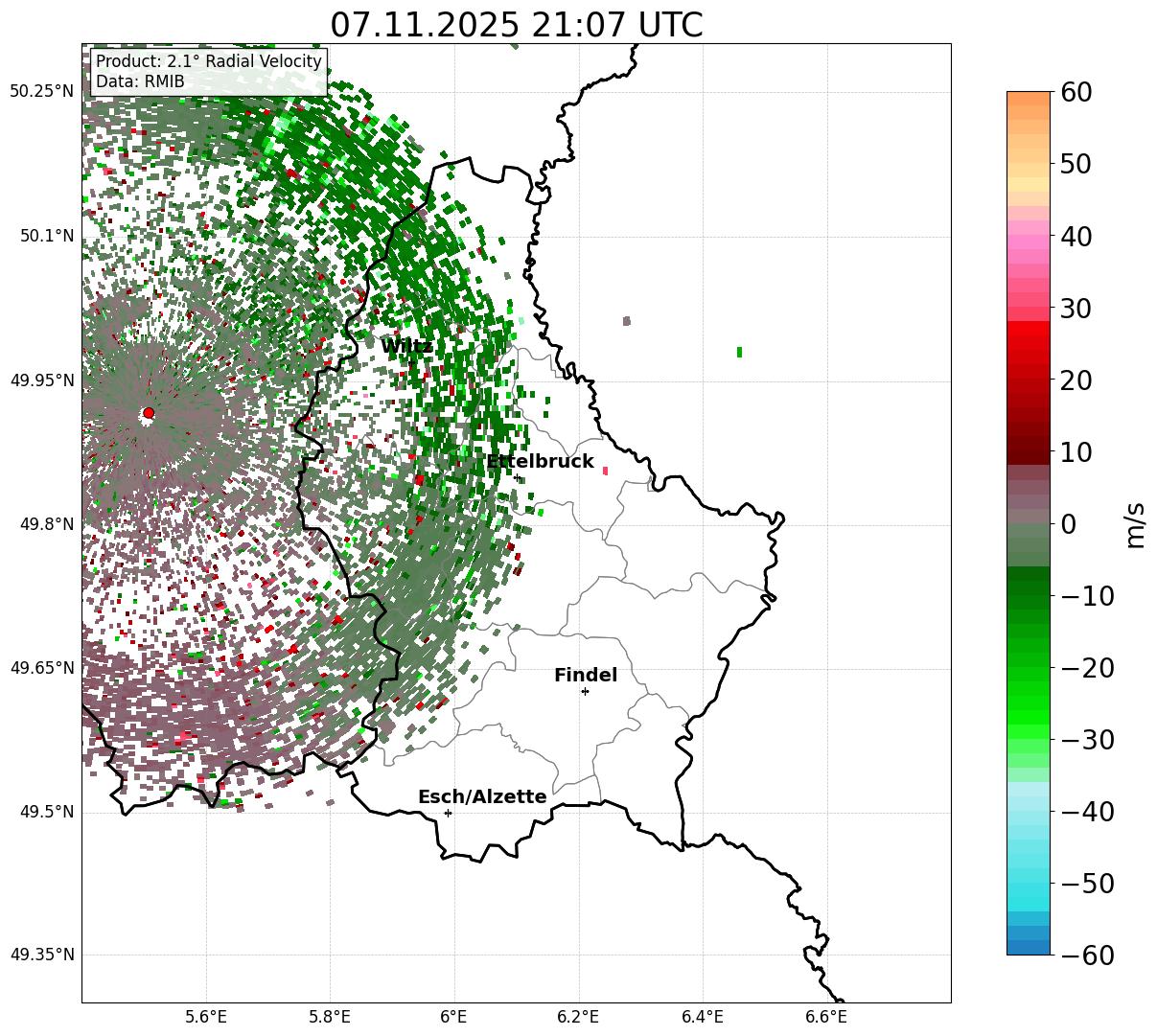Click the Ettelbruck city label
The width and height of the screenshot is (1157, 1036).
pos(540,462)
